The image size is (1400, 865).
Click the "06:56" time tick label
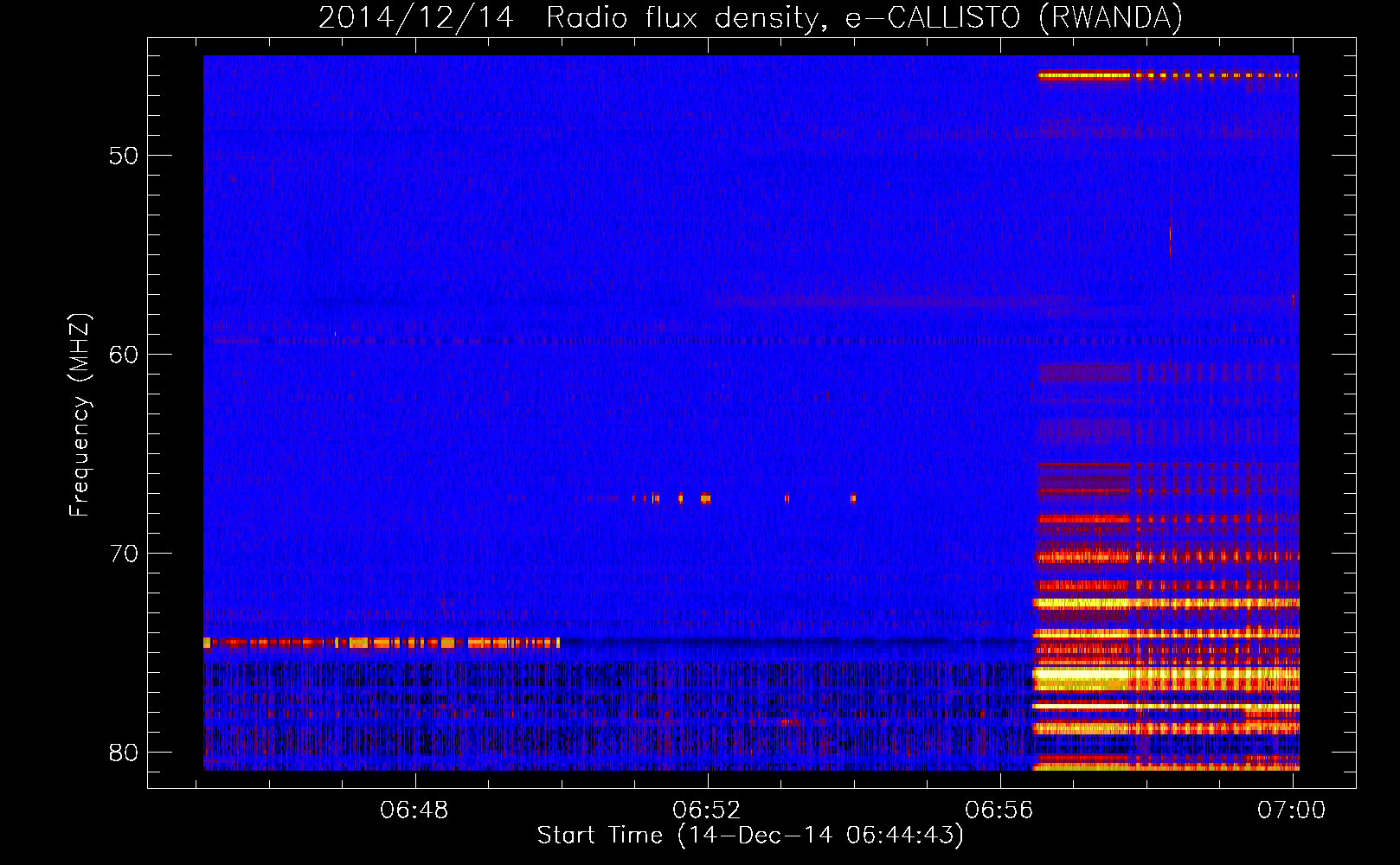click(999, 811)
